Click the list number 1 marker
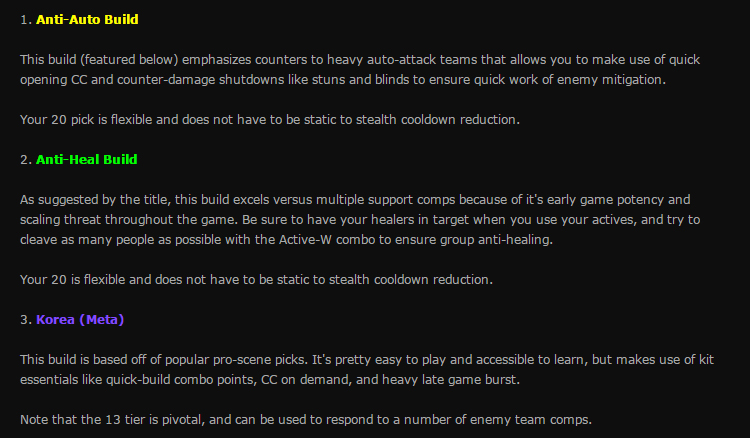 [26, 20]
